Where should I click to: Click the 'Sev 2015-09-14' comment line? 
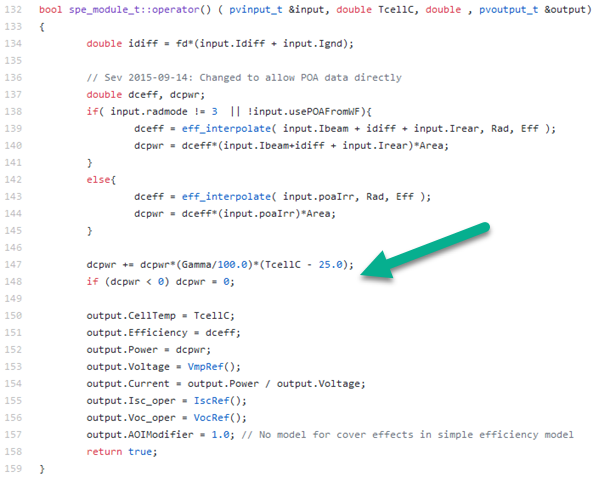[x=244, y=78]
